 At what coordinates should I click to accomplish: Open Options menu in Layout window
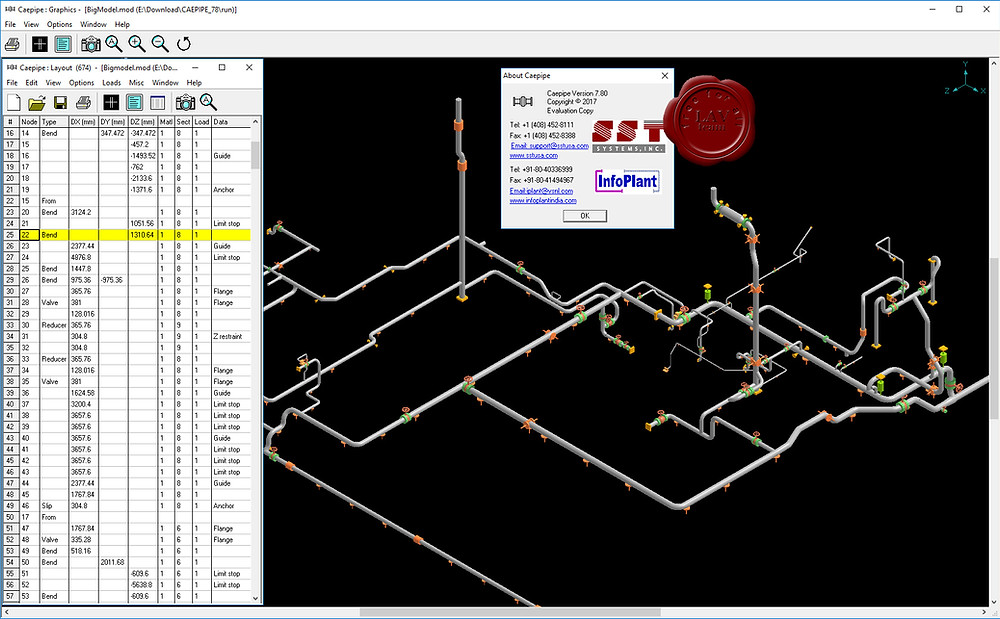pyautogui.click(x=81, y=83)
